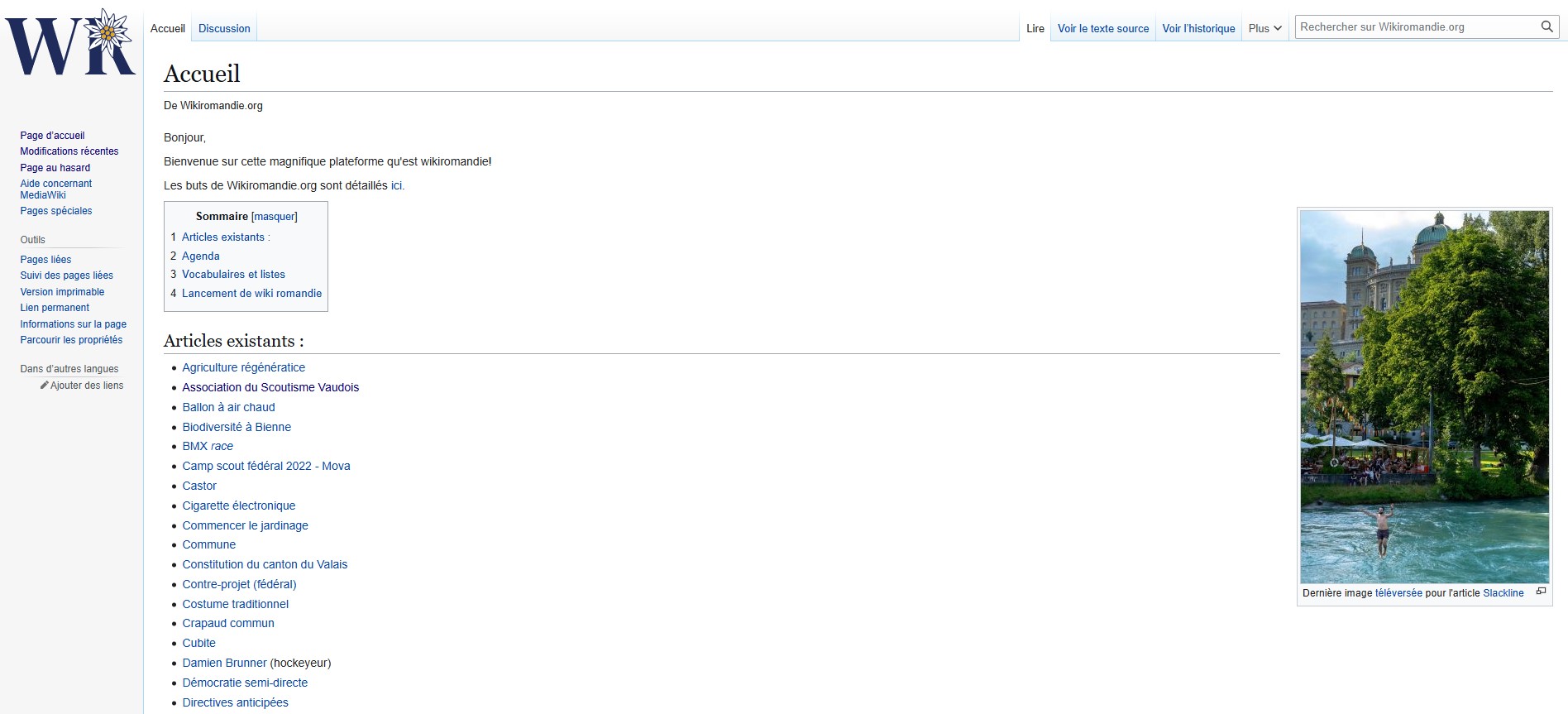1568x714 pixels.
Task: Switch to the Discussion tab
Action: pos(224,28)
